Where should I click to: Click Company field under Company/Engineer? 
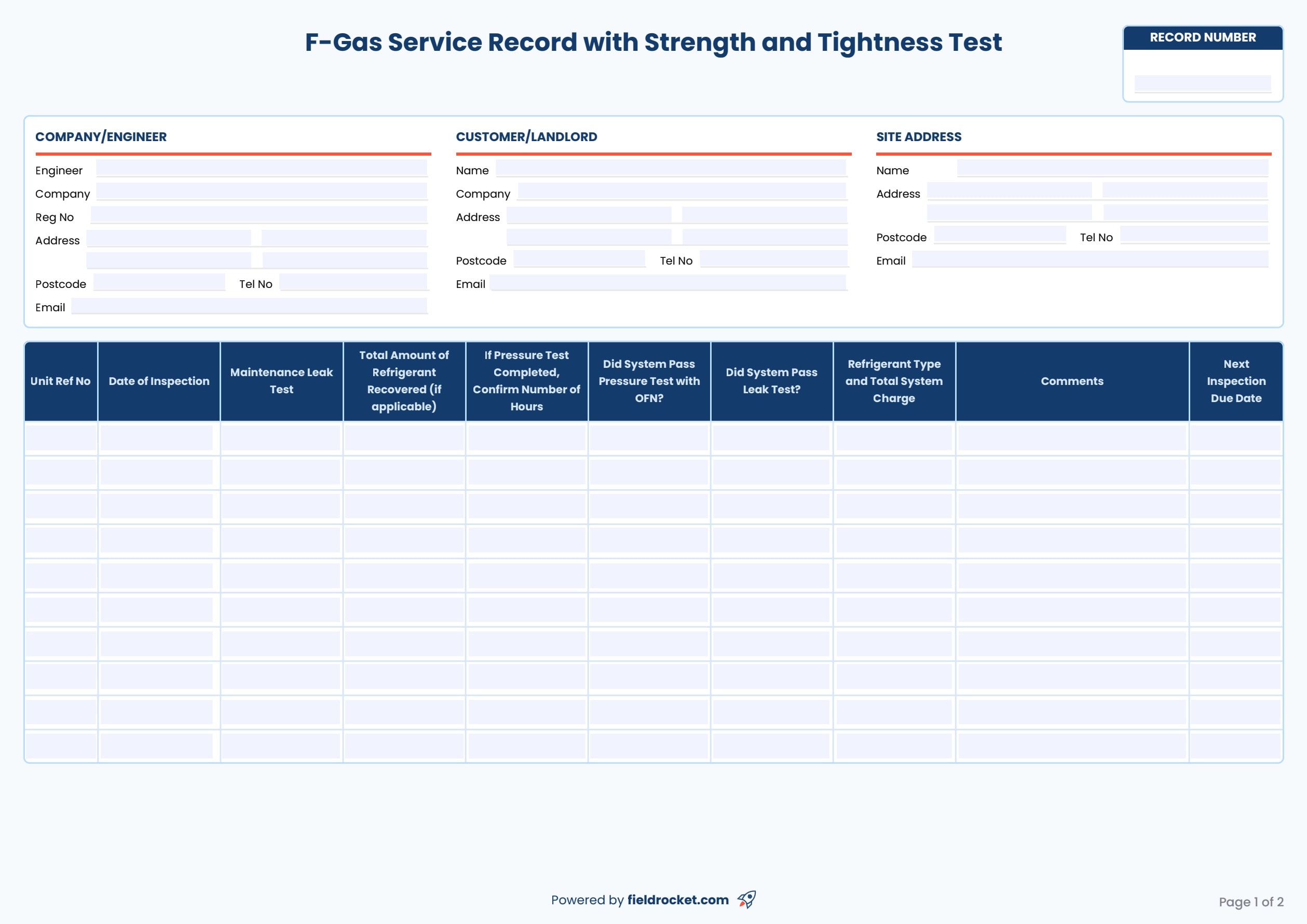coord(261,191)
